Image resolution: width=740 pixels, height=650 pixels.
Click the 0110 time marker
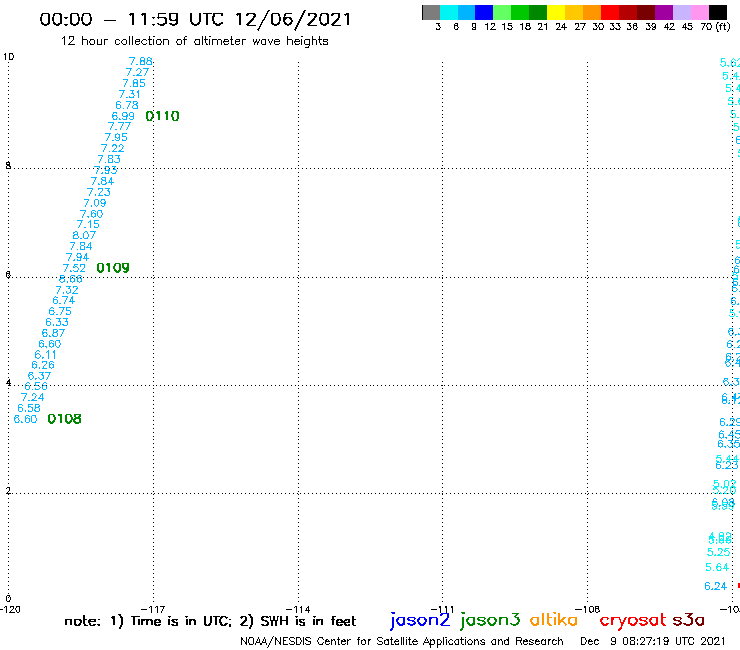click(162, 116)
